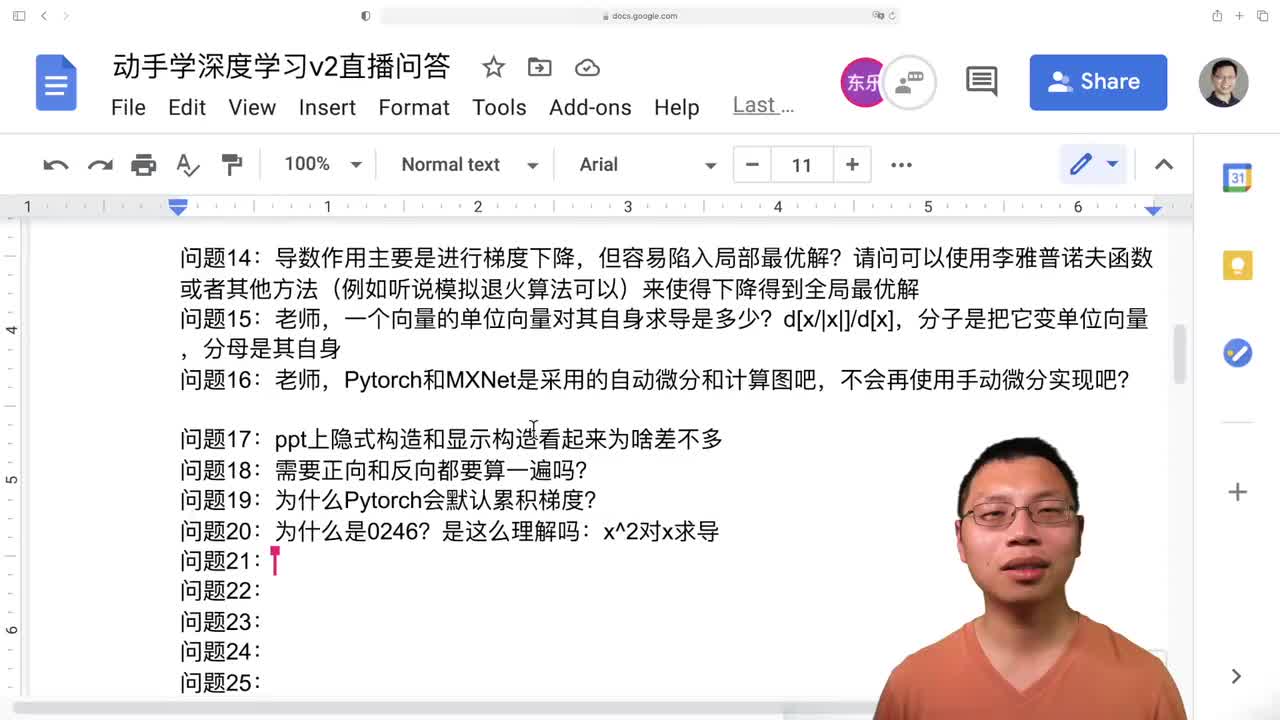The width and height of the screenshot is (1280, 720).
Task: Click the line 问题16 about MXNet
Action: [x=654, y=380]
